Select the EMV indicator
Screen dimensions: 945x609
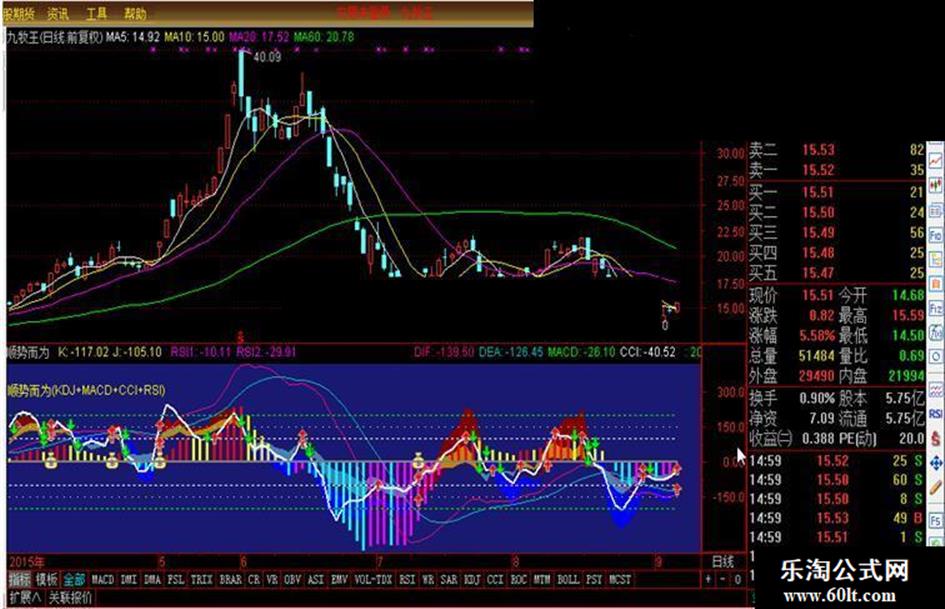(339, 579)
